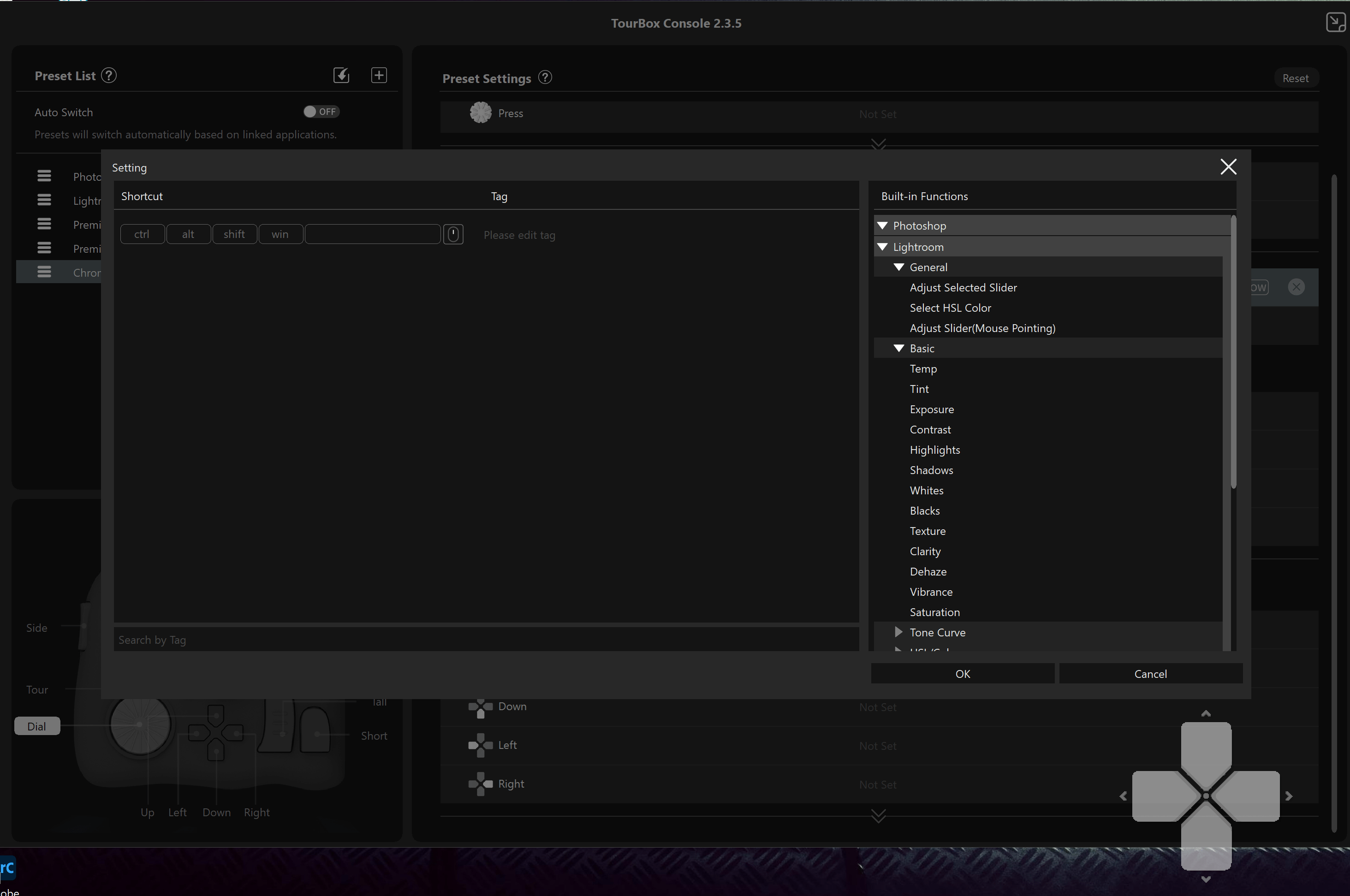
Task: Click the Search by Tag box
Action: click(486, 640)
